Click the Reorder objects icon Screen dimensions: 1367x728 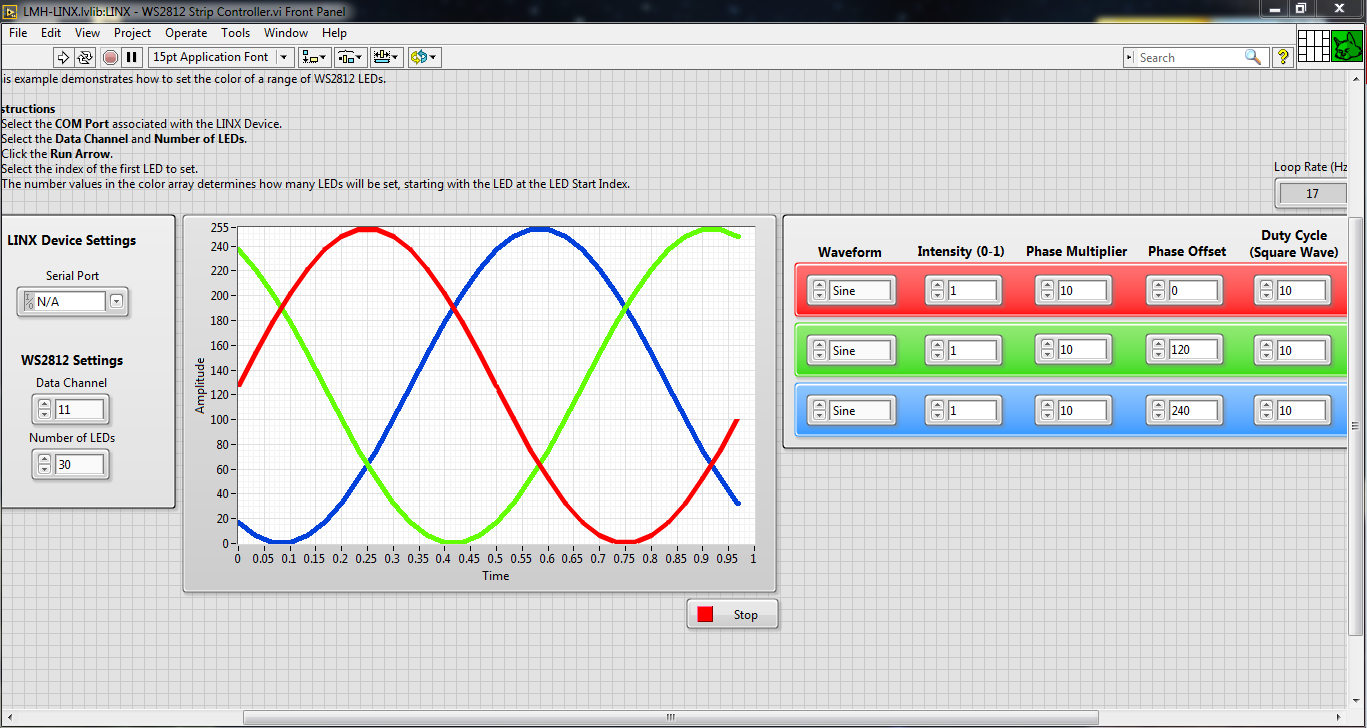pos(423,57)
